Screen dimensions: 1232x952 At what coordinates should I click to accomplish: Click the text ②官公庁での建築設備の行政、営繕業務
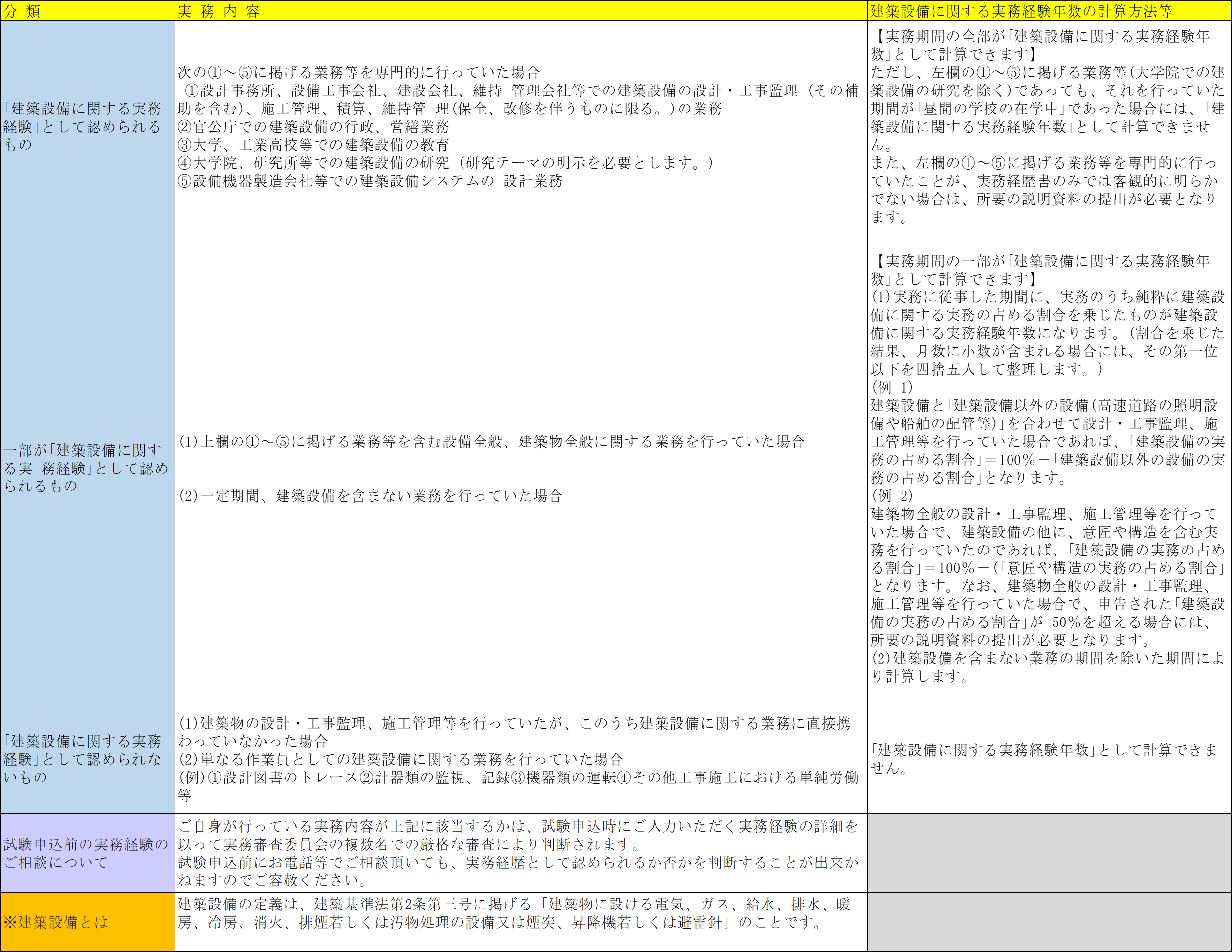coord(314,127)
